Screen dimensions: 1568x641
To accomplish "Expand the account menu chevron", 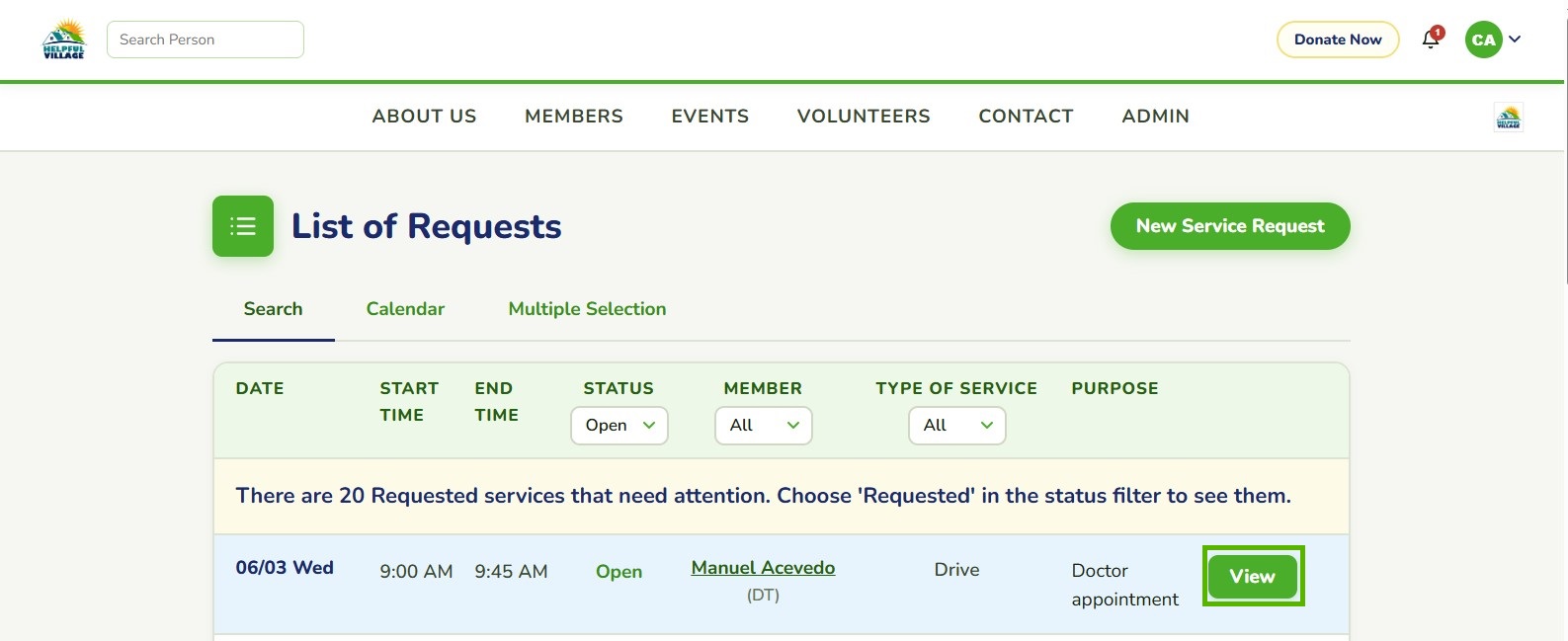I will pos(1515,40).
